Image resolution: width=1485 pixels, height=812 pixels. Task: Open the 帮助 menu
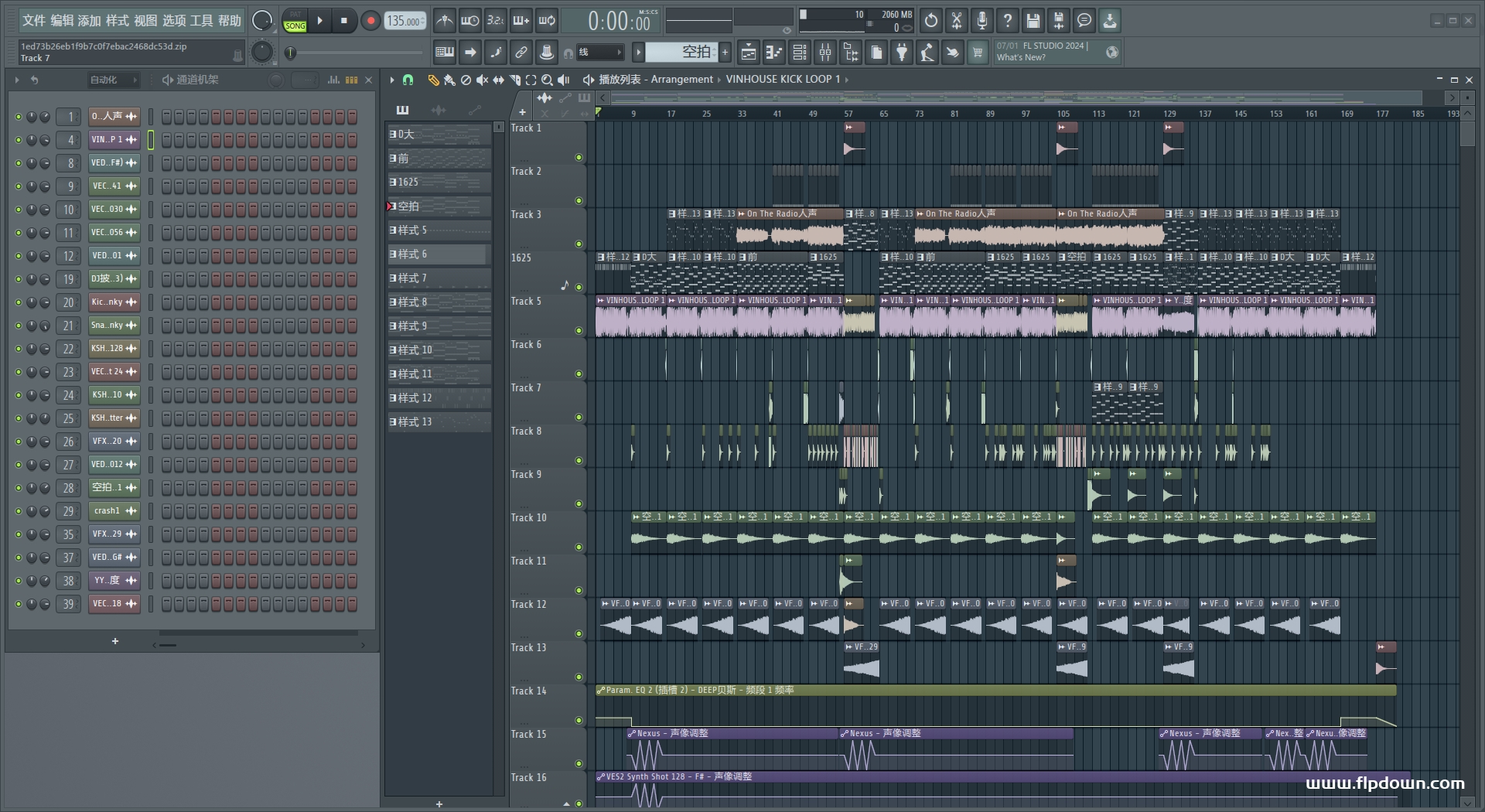click(x=230, y=21)
